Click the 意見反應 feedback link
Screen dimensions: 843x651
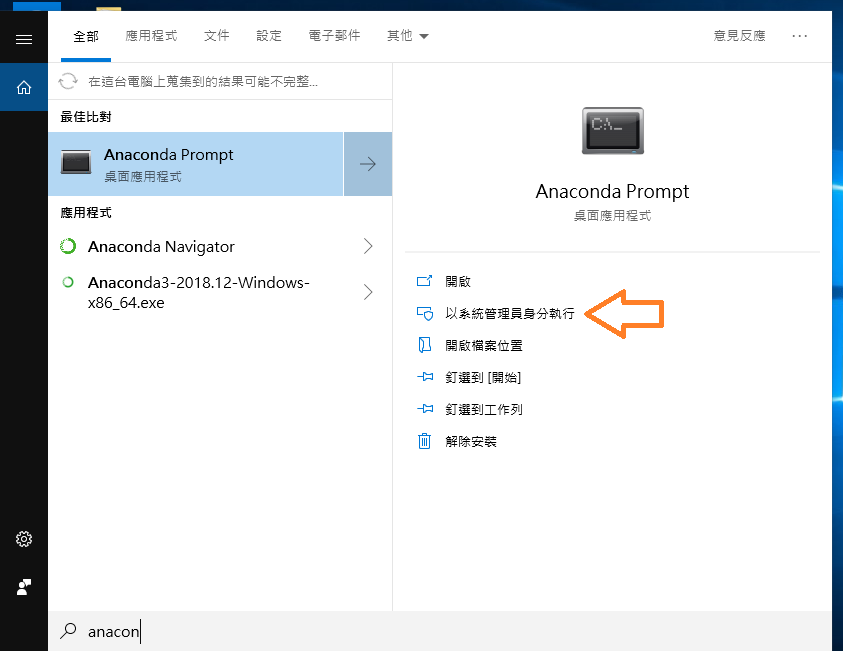739,36
